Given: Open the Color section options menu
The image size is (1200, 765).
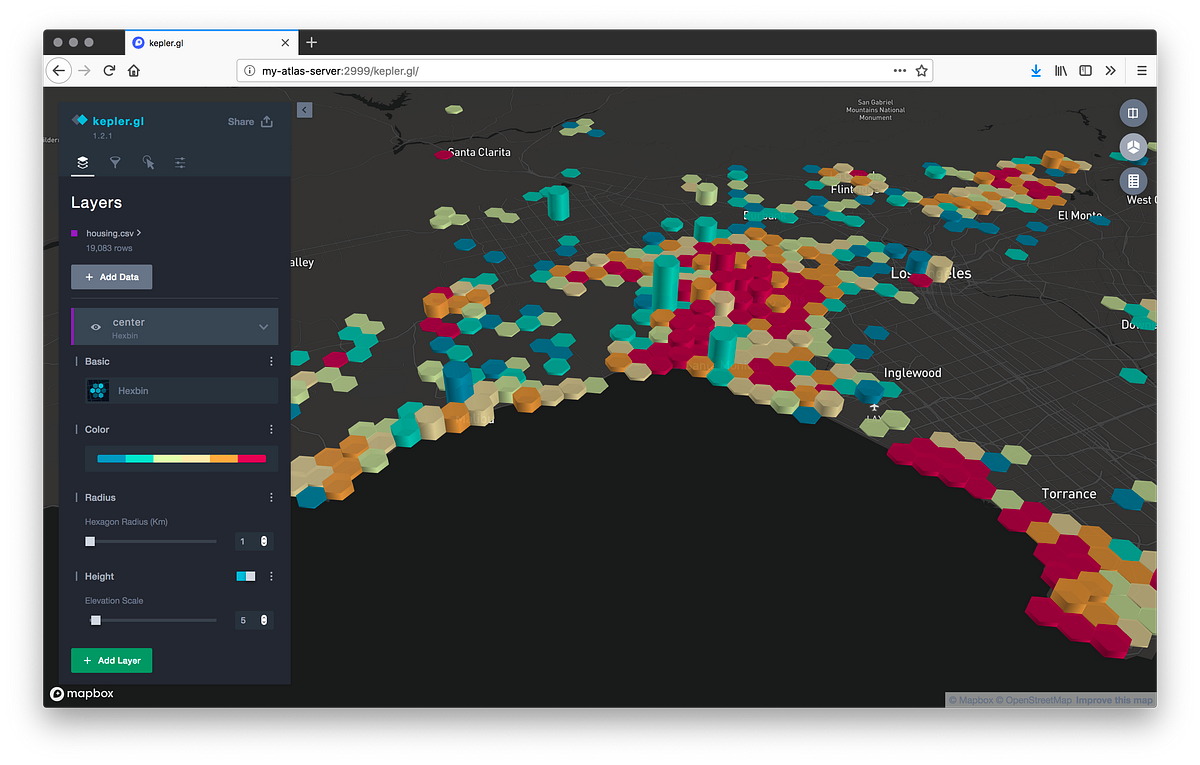Looking at the screenshot, I should click(270, 429).
